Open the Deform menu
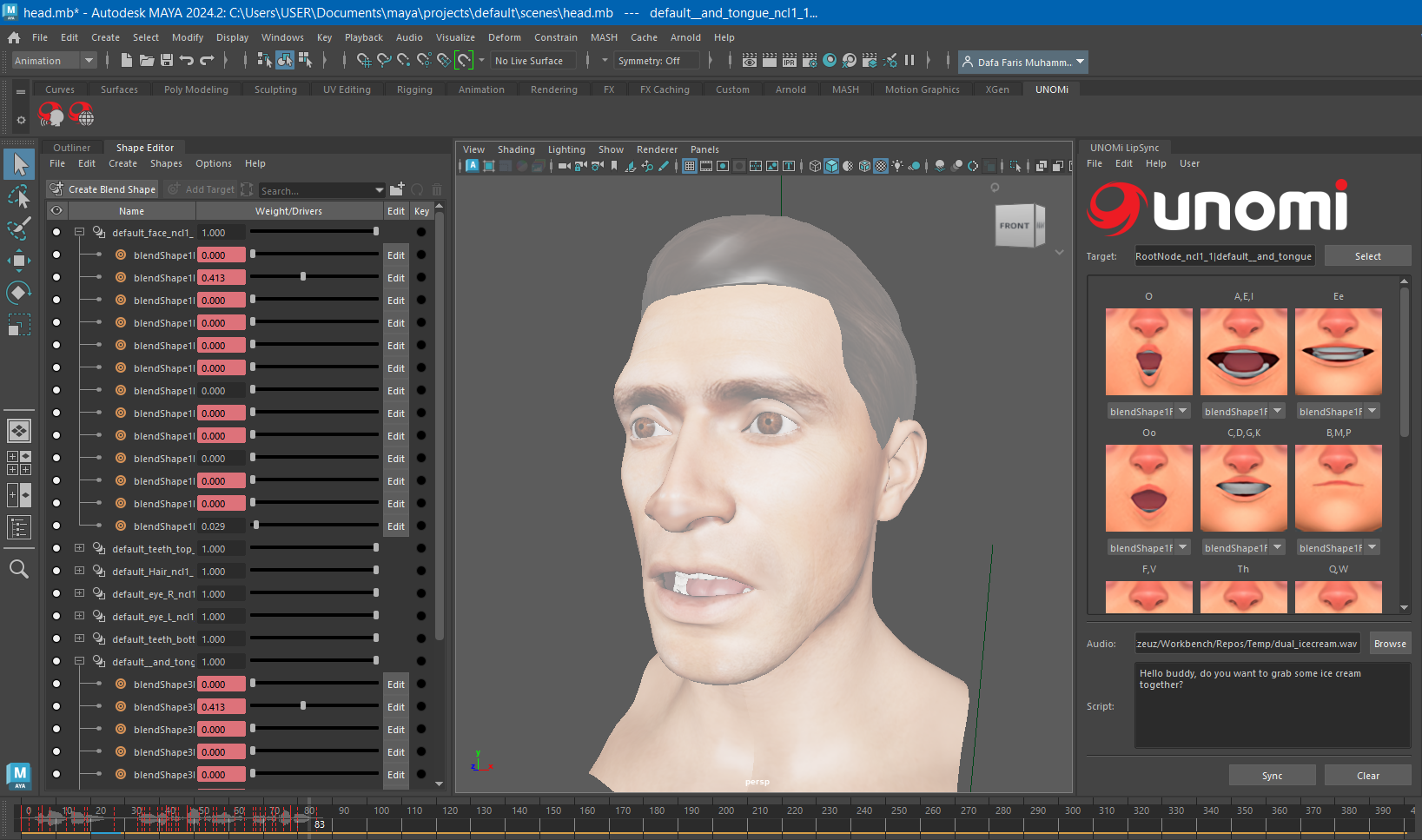The image size is (1422, 840). pos(504,37)
